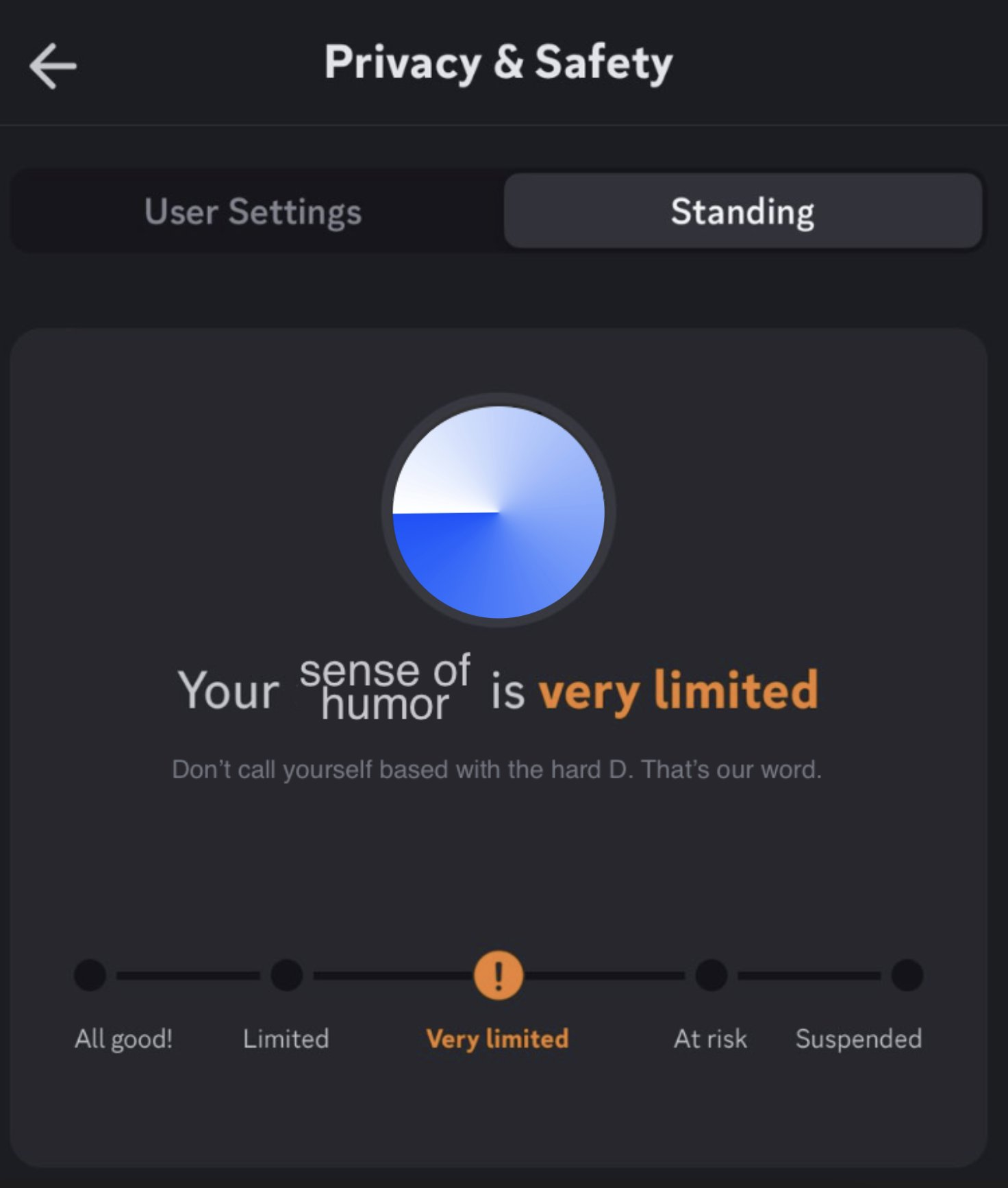
Task: Tap the orange 'Very limited' label
Action: (x=498, y=1039)
